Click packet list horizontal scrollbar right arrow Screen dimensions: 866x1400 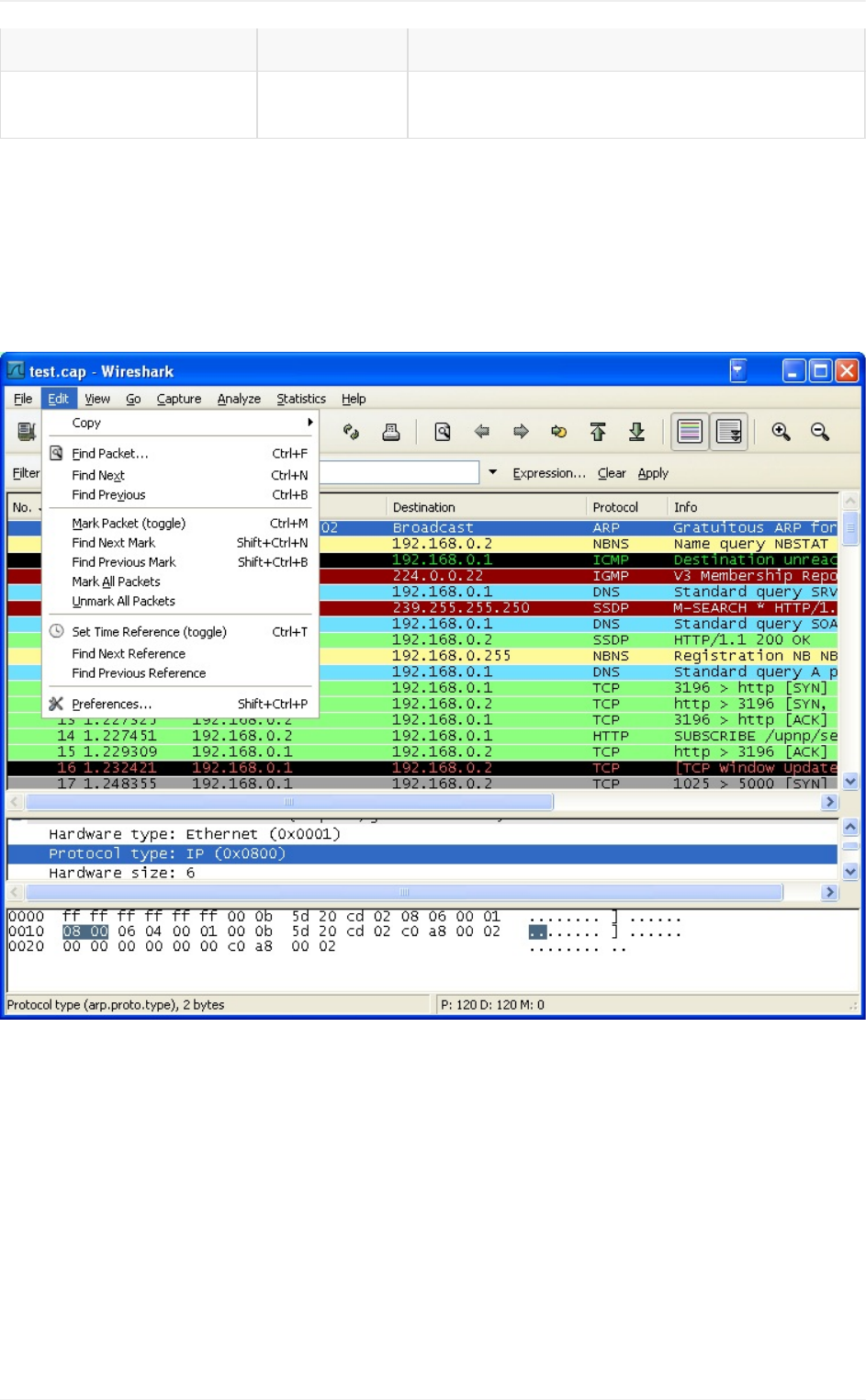pyautogui.click(x=829, y=802)
